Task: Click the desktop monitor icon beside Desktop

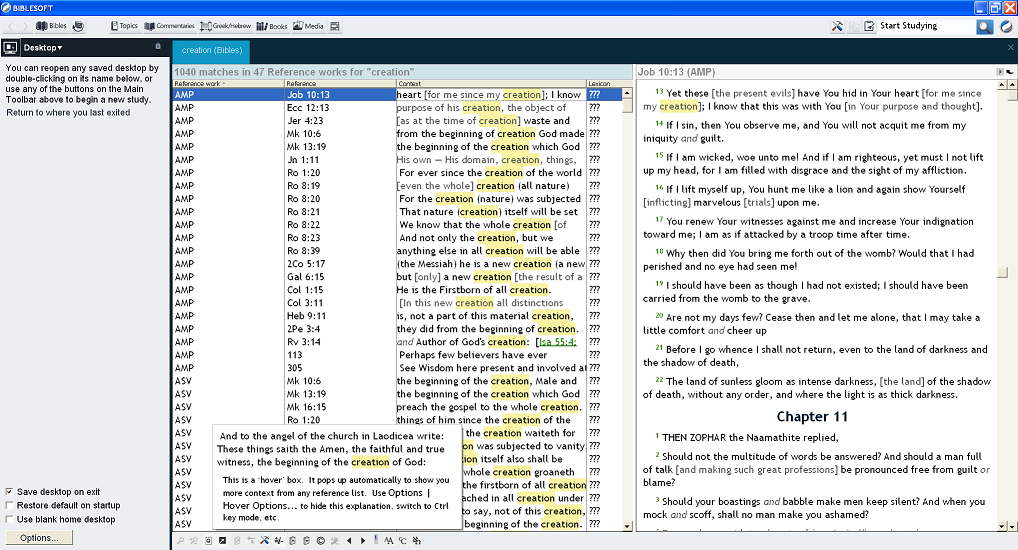Action: pos(10,47)
